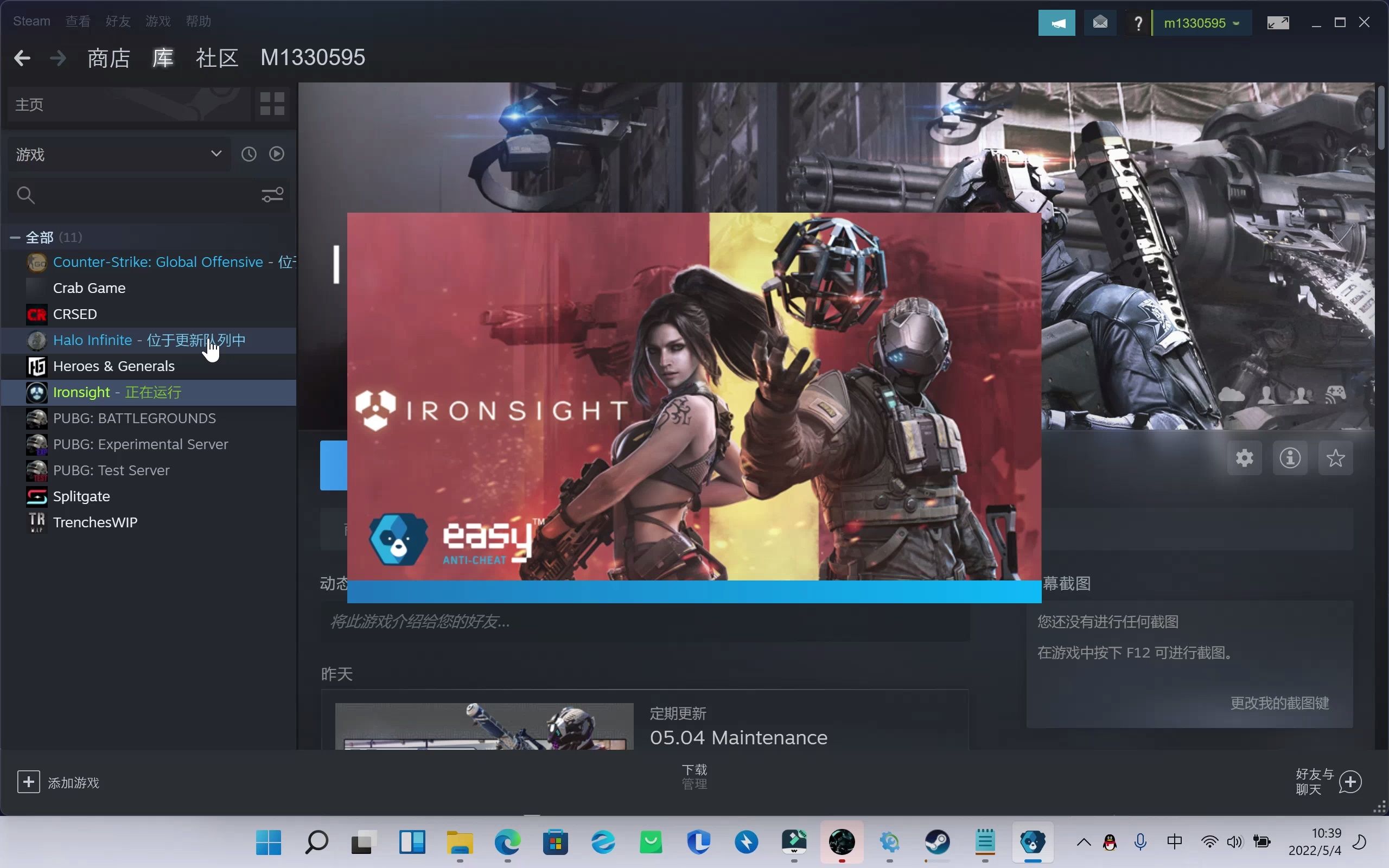
Task: Open Windows taskbar search
Action: click(x=316, y=843)
